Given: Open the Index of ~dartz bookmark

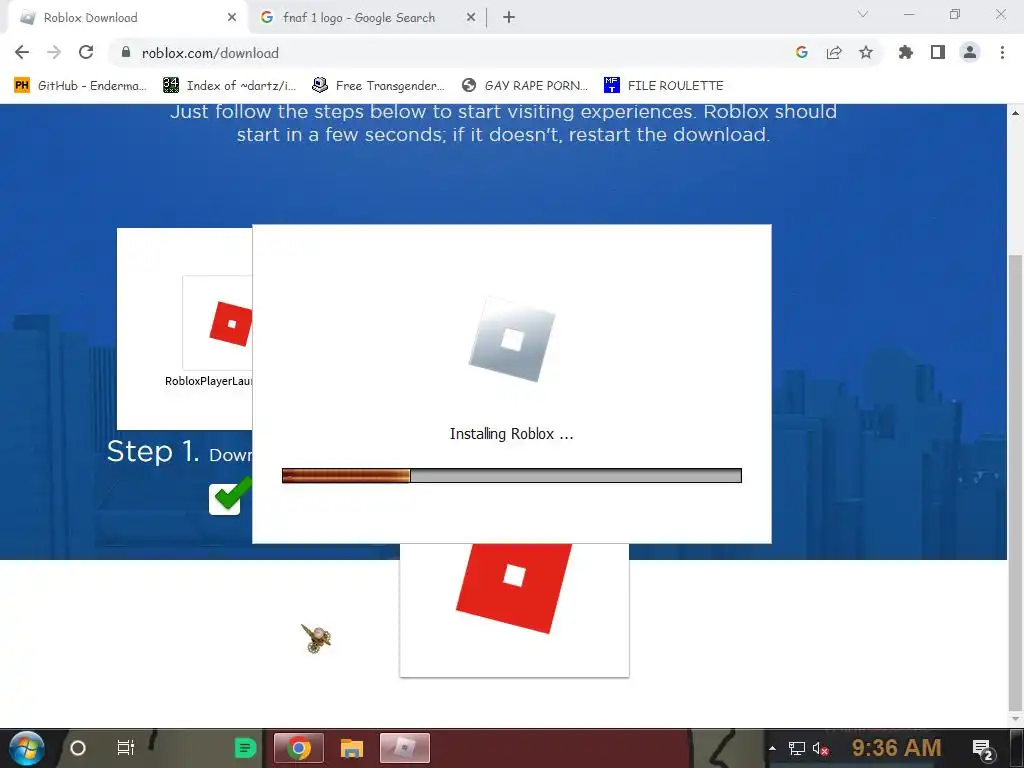Looking at the screenshot, I should point(230,86).
